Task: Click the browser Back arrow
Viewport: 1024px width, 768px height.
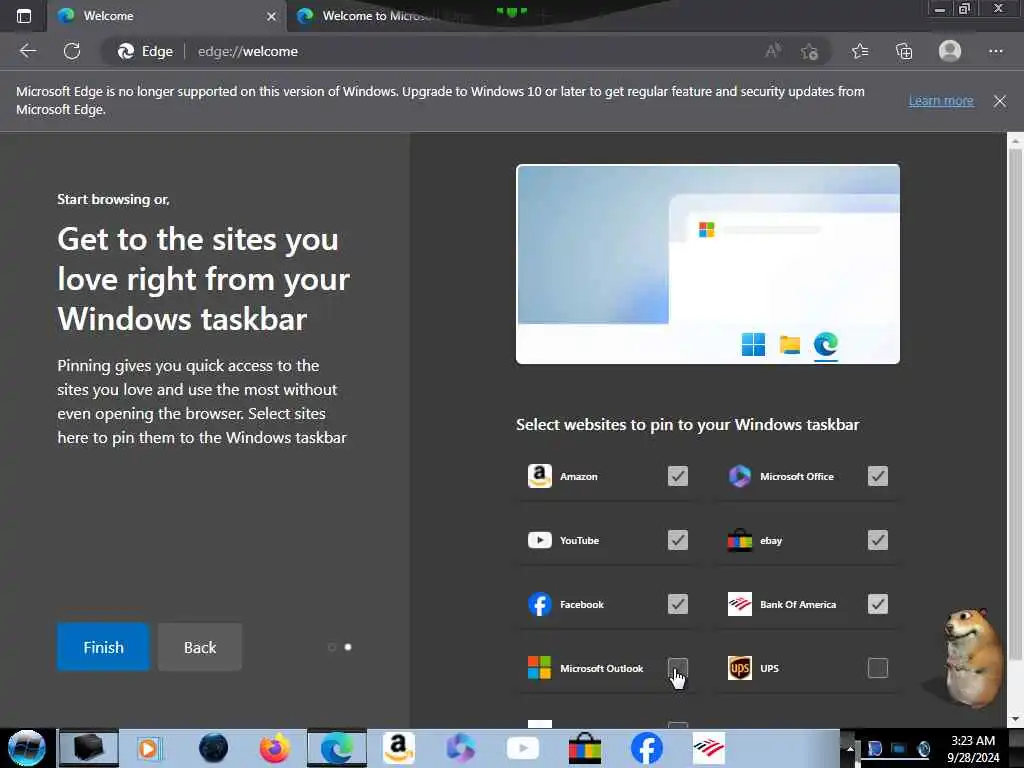Action: (x=28, y=51)
